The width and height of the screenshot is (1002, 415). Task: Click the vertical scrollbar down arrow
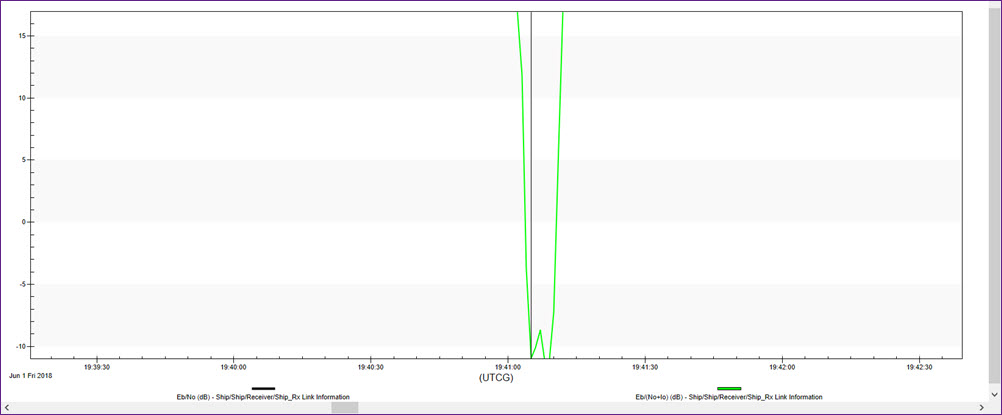tap(995, 394)
